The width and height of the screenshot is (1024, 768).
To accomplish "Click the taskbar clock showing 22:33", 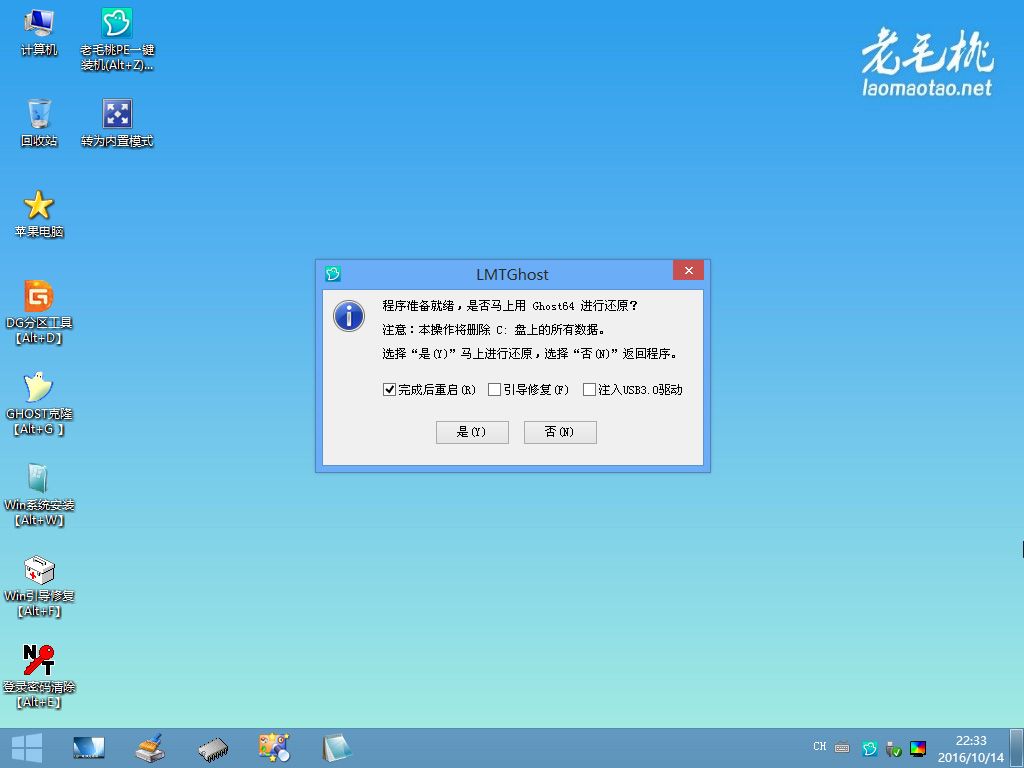I will pyautogui.click(x=970, y=748).
